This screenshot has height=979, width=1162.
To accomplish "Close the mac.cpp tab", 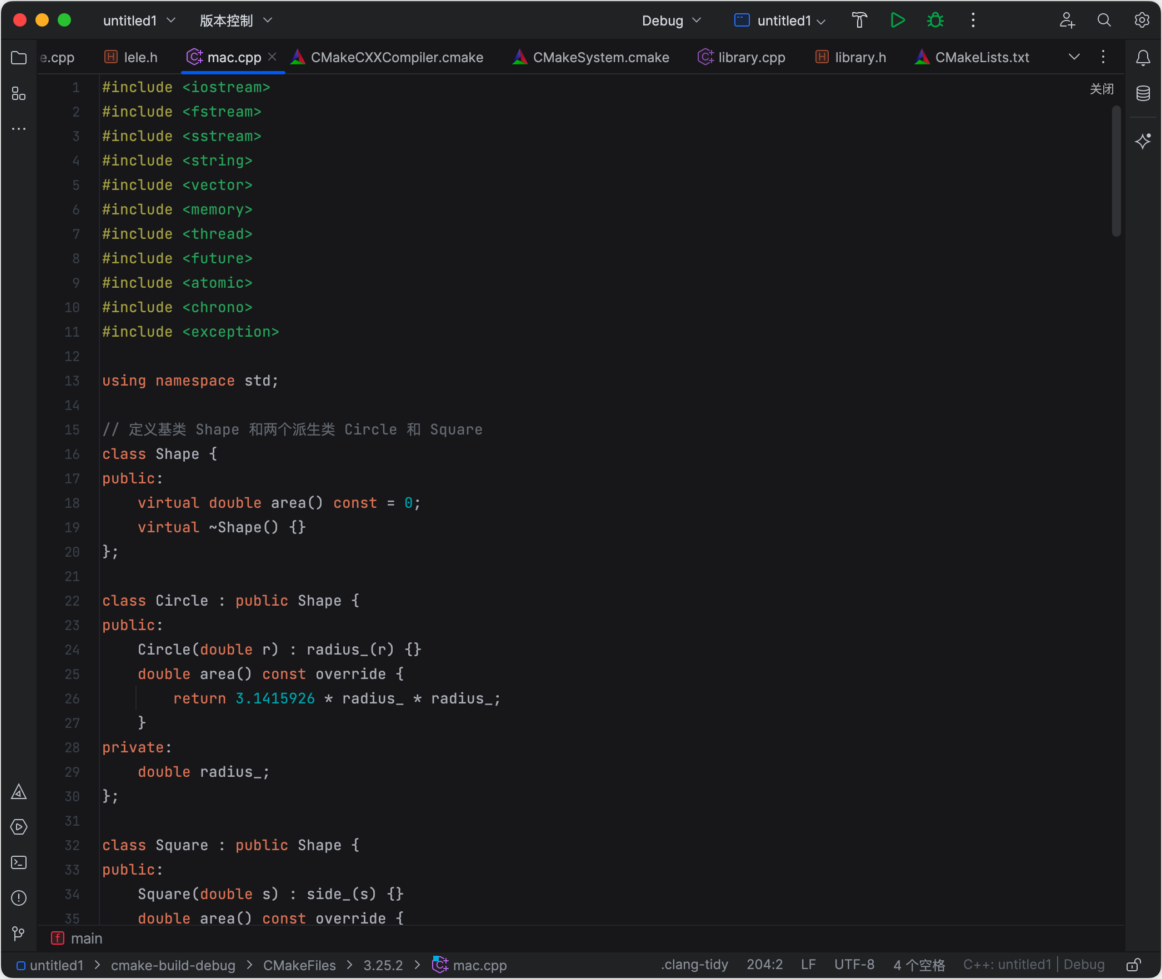I will 273,57.
